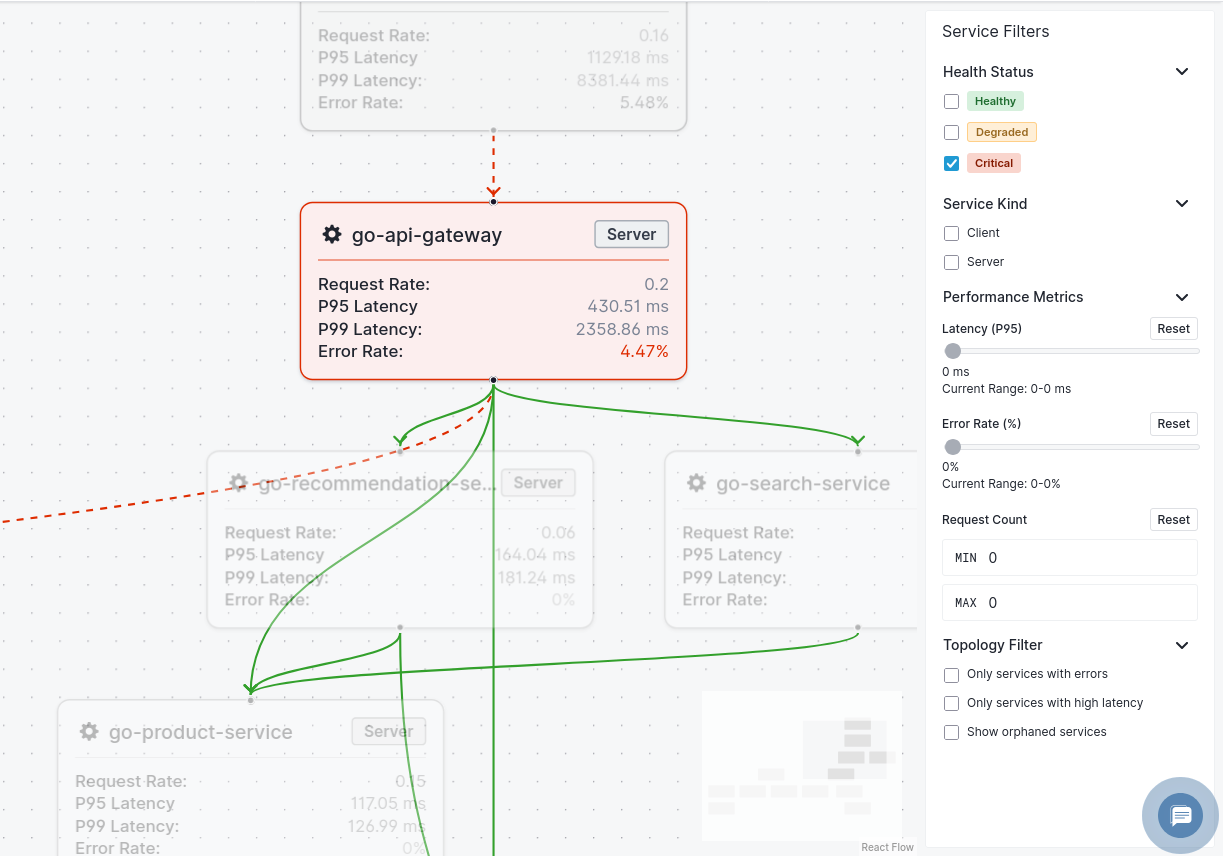Viewport: 1223px width, 856px height.
Task: Click the minimap overview thumbnail
Action: tap(802, 766)
